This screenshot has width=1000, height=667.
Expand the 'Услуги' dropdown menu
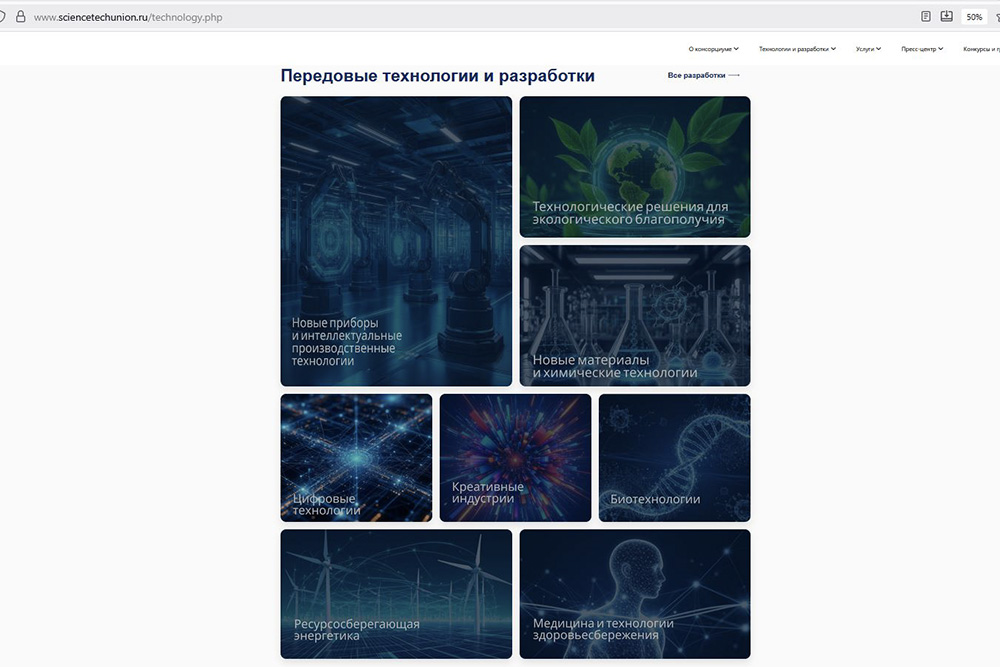(868, 49)
